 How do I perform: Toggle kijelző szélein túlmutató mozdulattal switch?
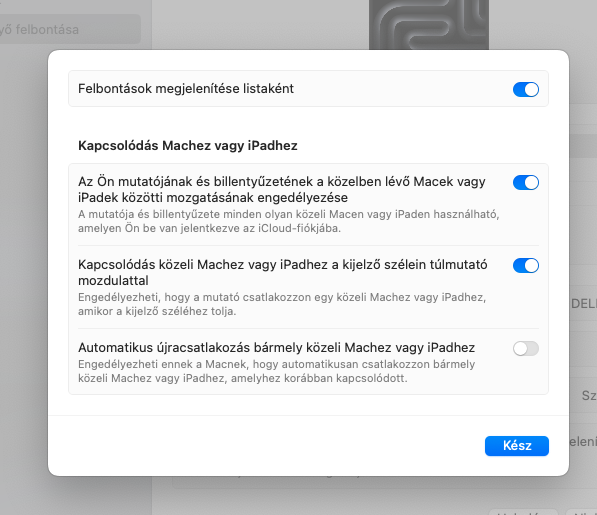[x=525, y=265]
